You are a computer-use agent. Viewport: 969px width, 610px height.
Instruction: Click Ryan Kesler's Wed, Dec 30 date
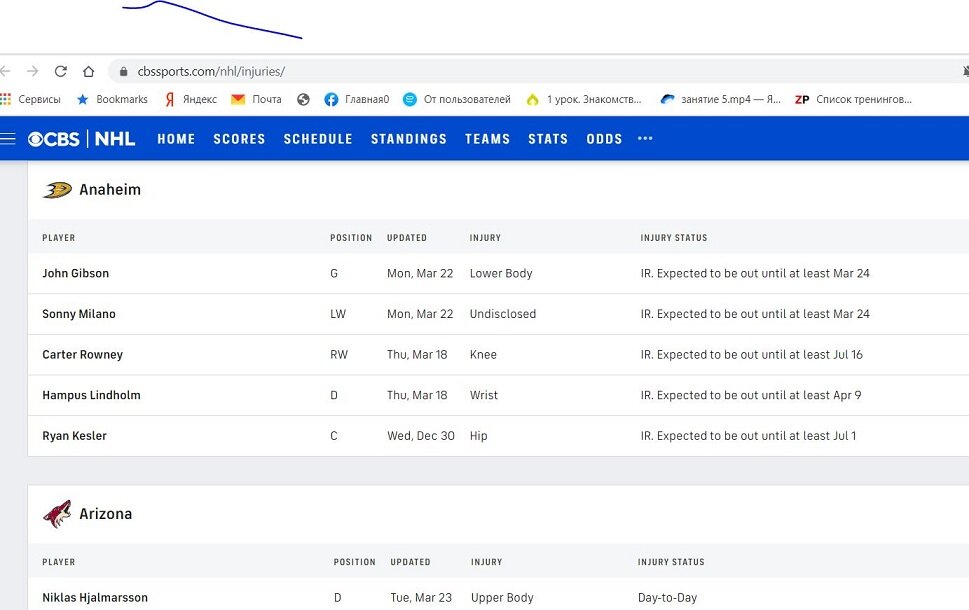click(421, 436)
